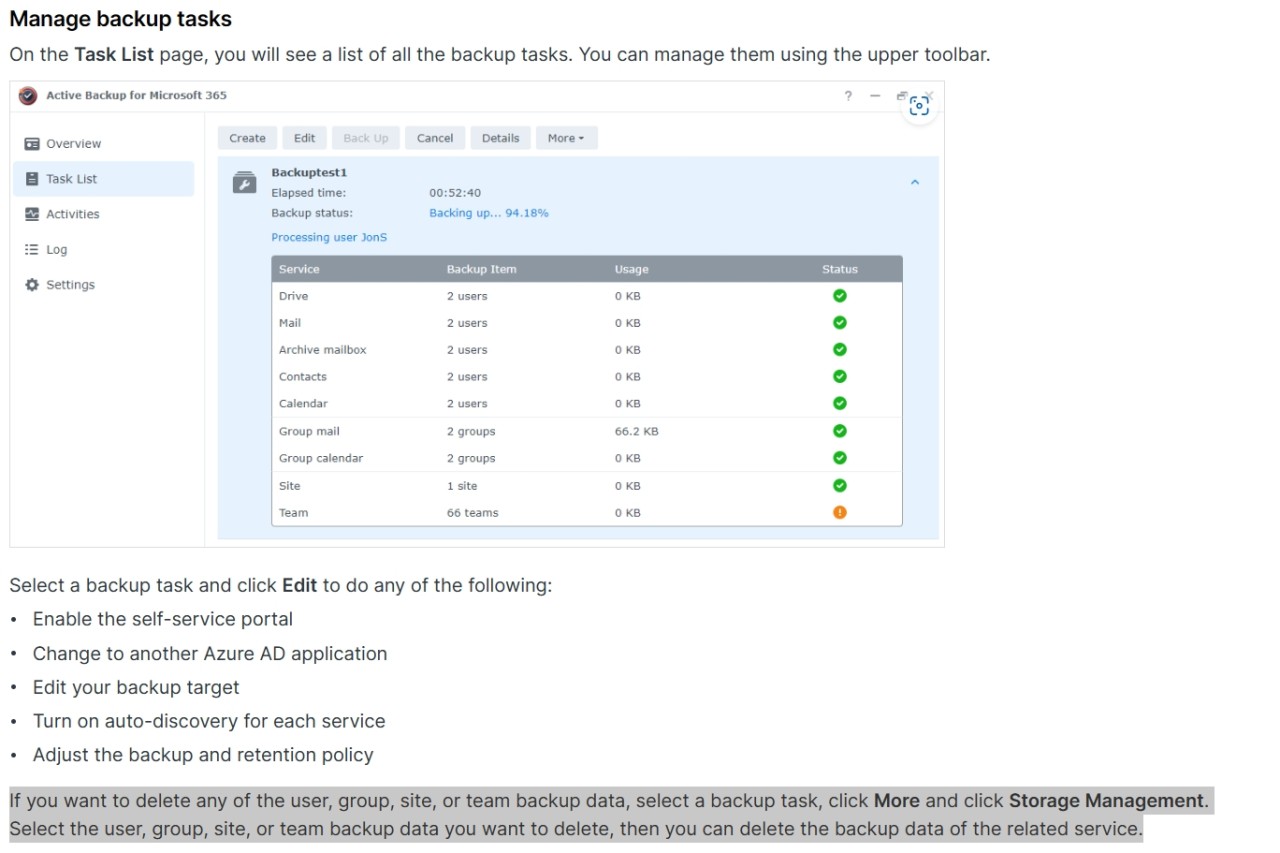1280x853 pixels.
Task: Click the green status icon on the Drive row
Action: pos(839,295)
